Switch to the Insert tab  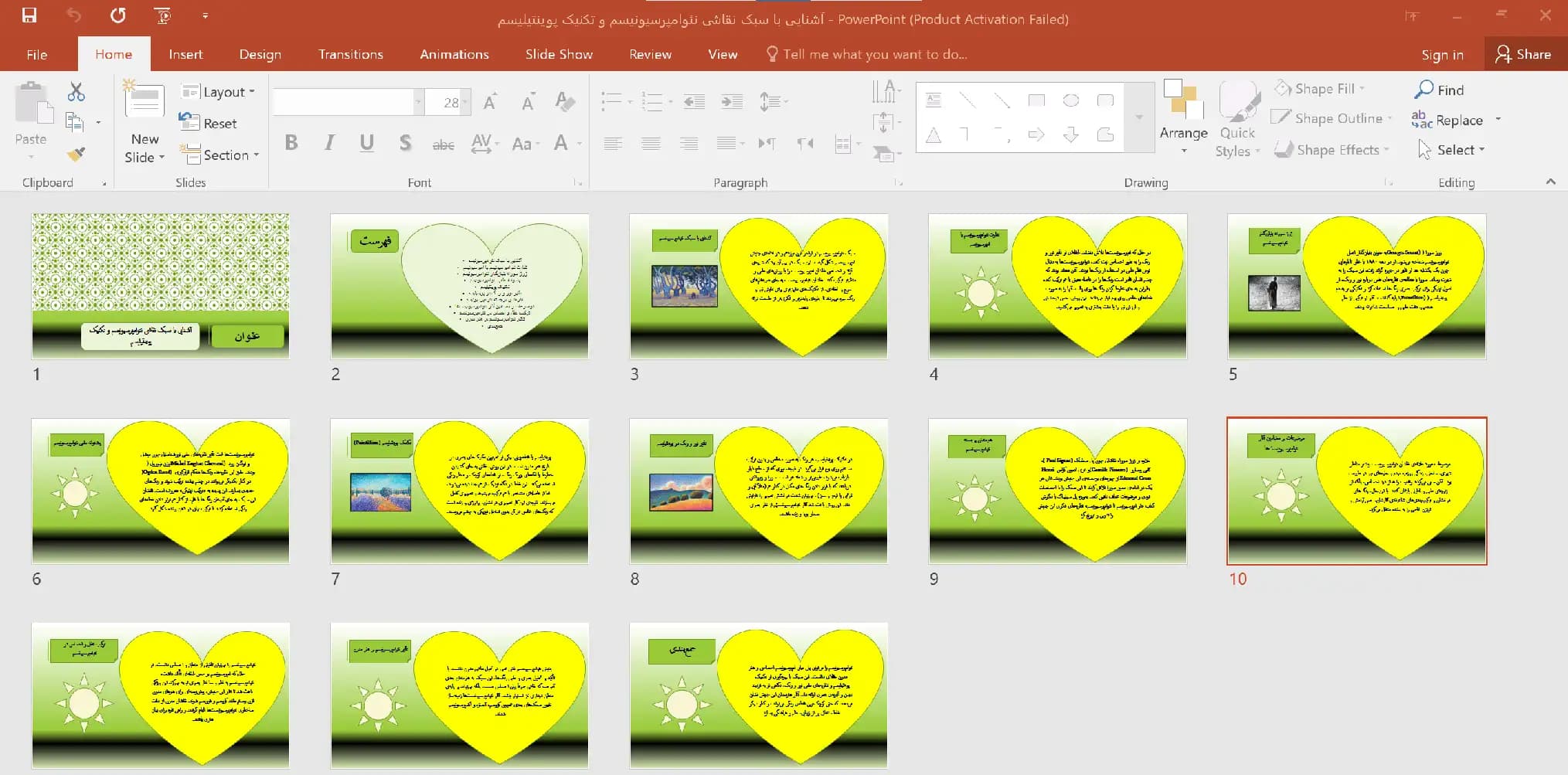point(185,54)
